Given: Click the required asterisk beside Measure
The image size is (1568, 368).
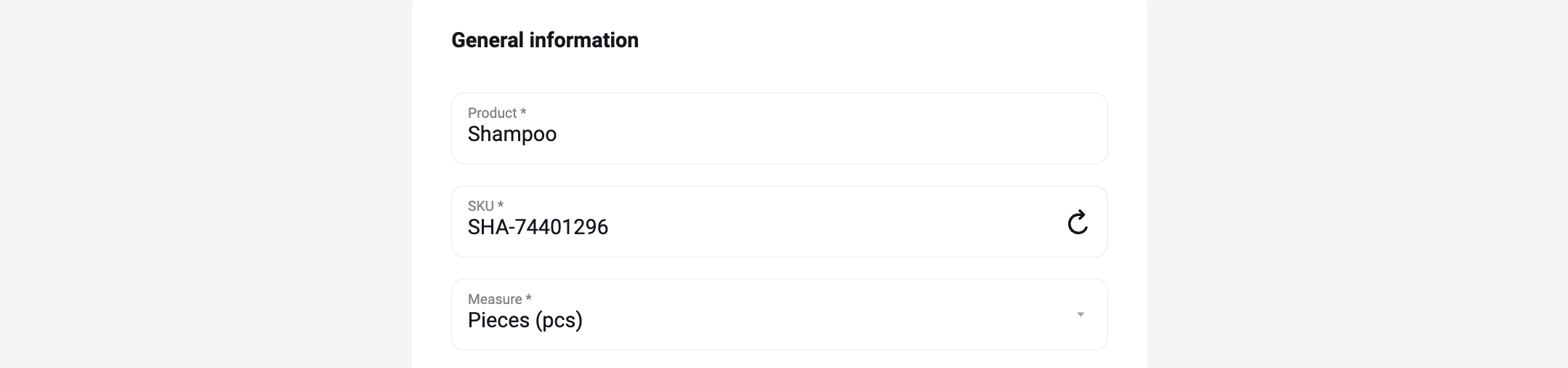Looking at the screenshot, I should click(x=528, y=298).
